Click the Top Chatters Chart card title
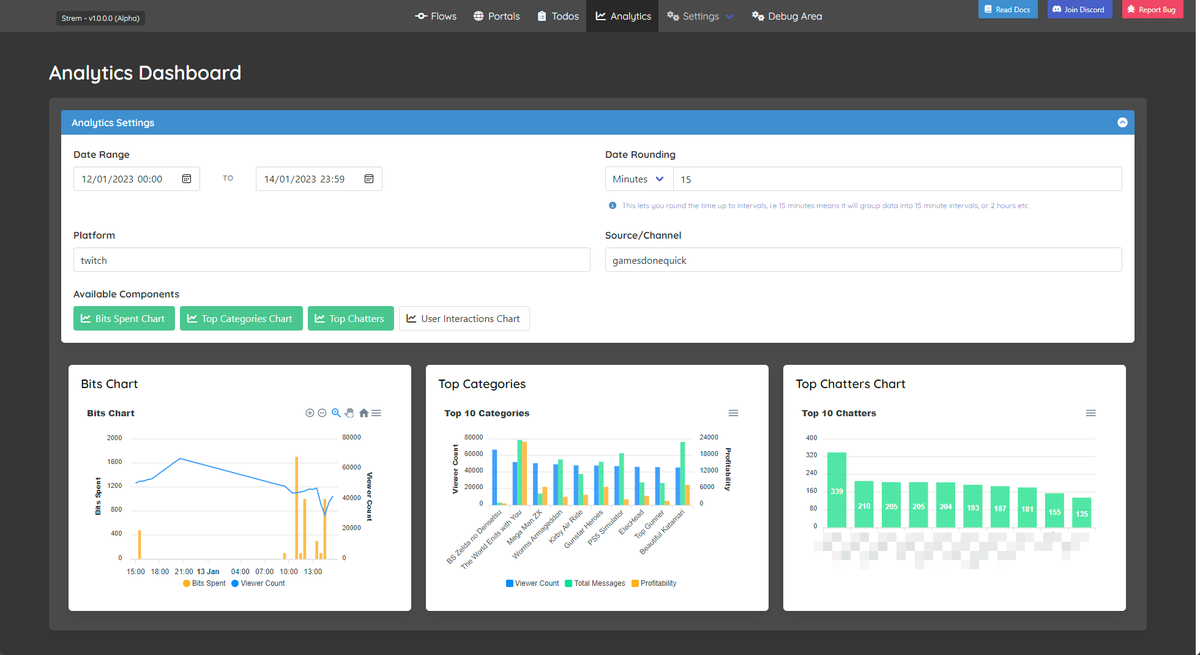Screen dimensions: 1200x655 click(x=850, y=384)
